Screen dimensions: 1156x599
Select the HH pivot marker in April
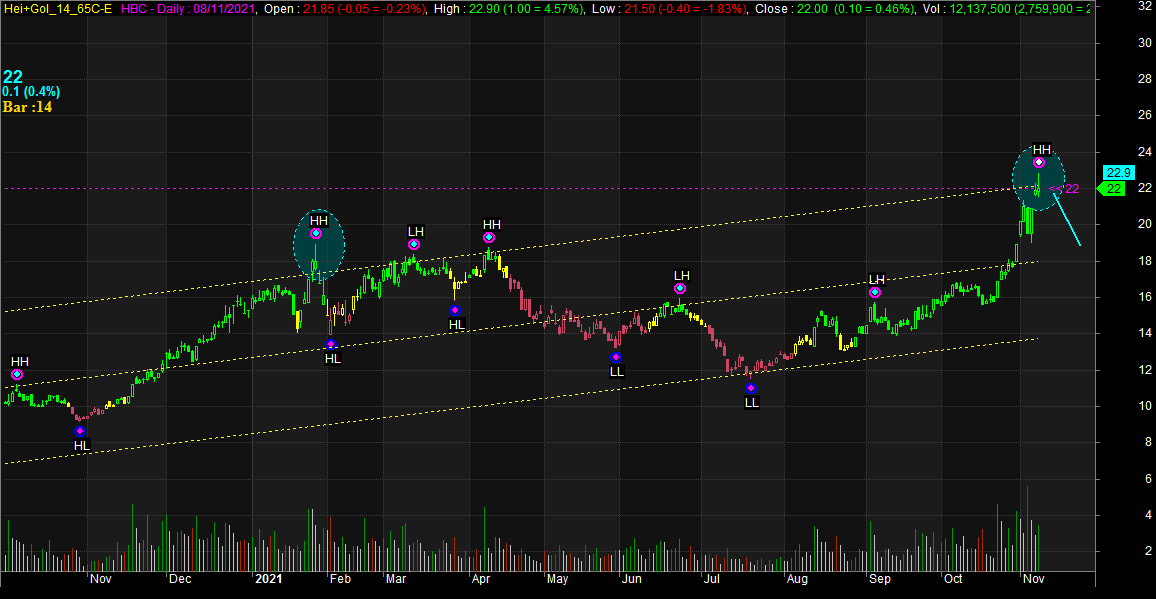click(x=489, y=238)
